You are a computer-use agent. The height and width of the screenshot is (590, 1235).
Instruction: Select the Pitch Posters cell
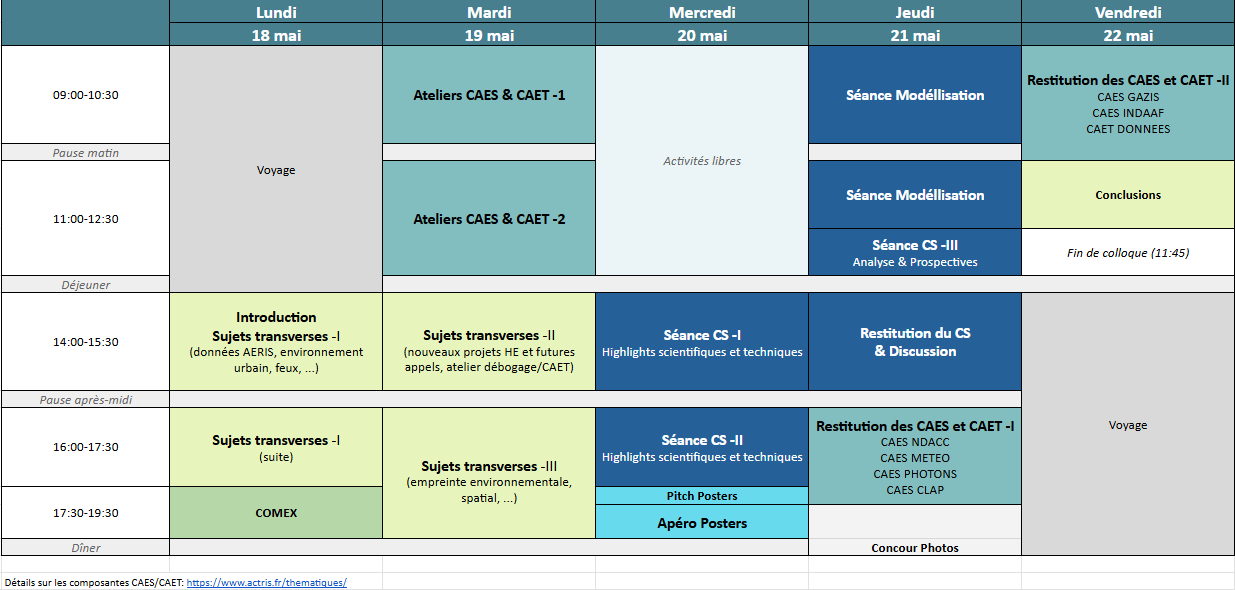coord(702,496)
